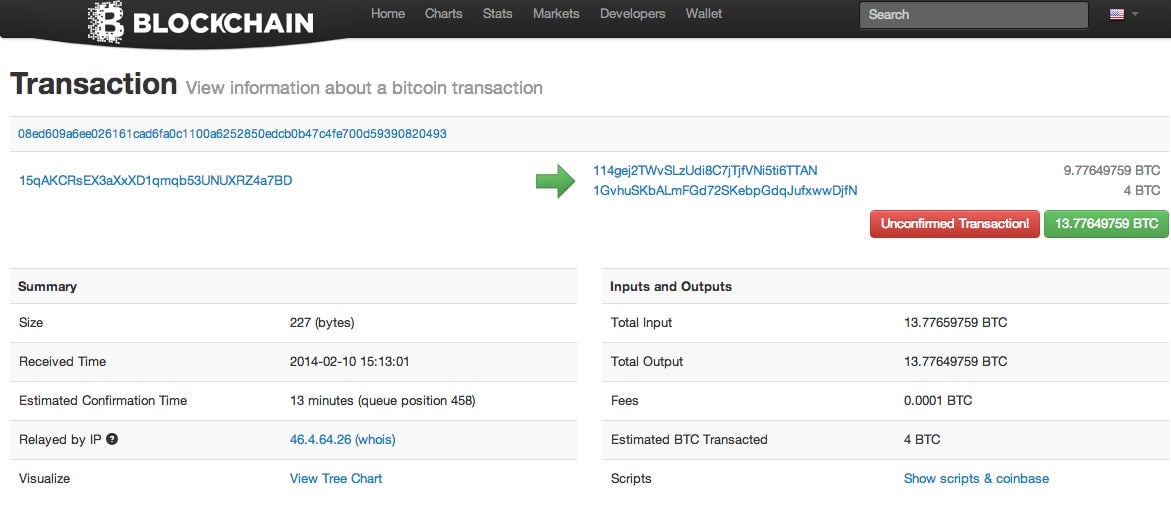Open the Charts menu item
This screenshot has width=1171, height=508.
click(x=444, y=13)
